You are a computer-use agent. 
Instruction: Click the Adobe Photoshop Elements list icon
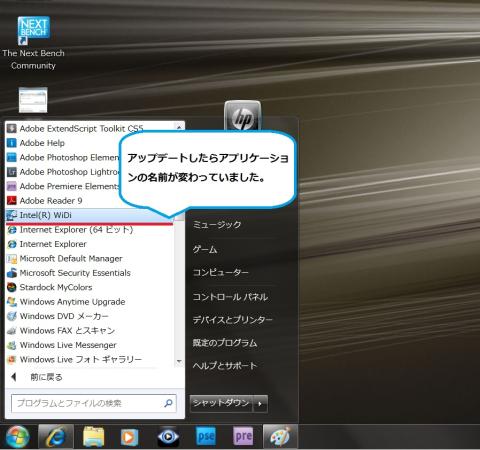12,157
